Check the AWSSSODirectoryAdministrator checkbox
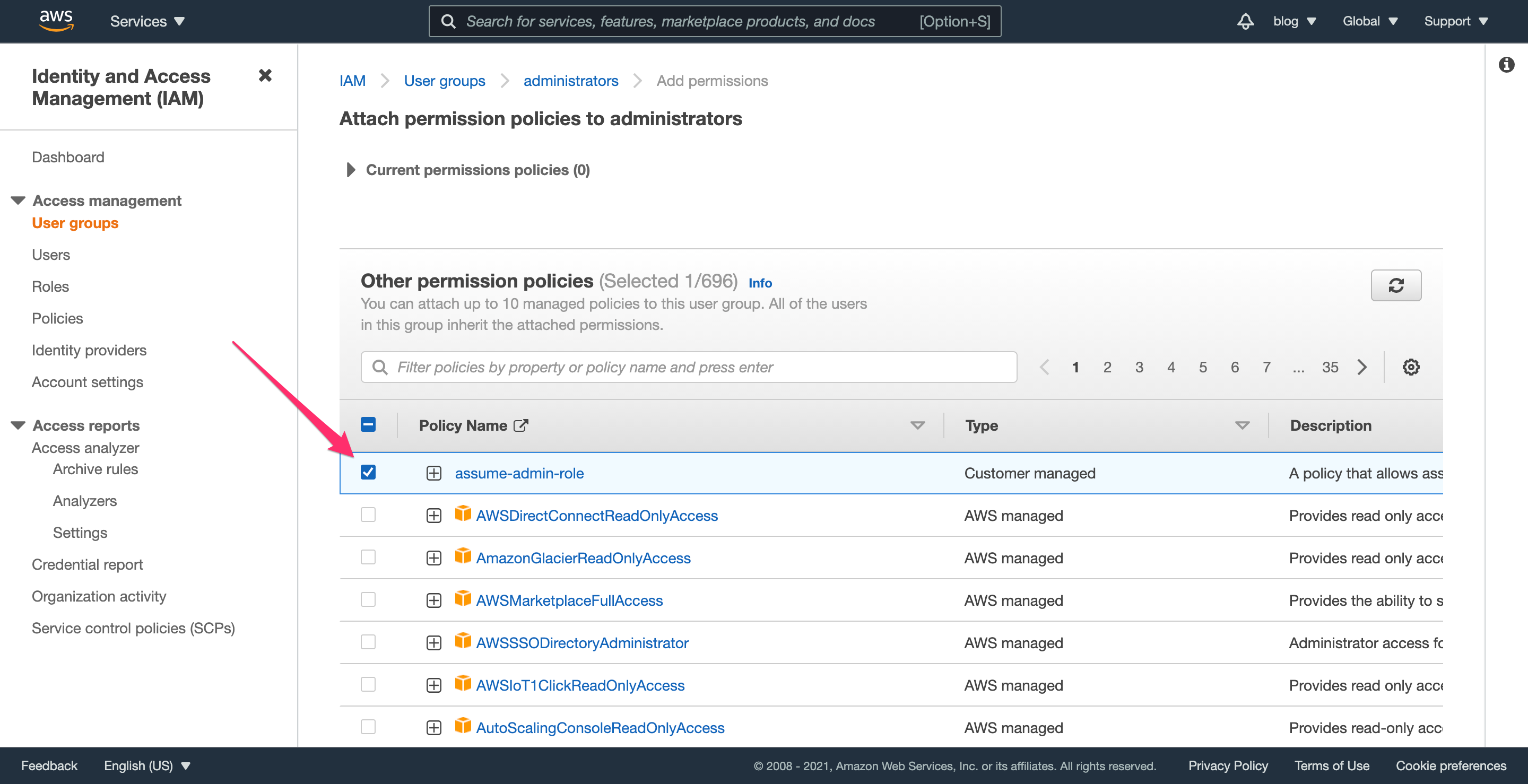Screen dimensions: 1528x784 (x=368, y=642)
